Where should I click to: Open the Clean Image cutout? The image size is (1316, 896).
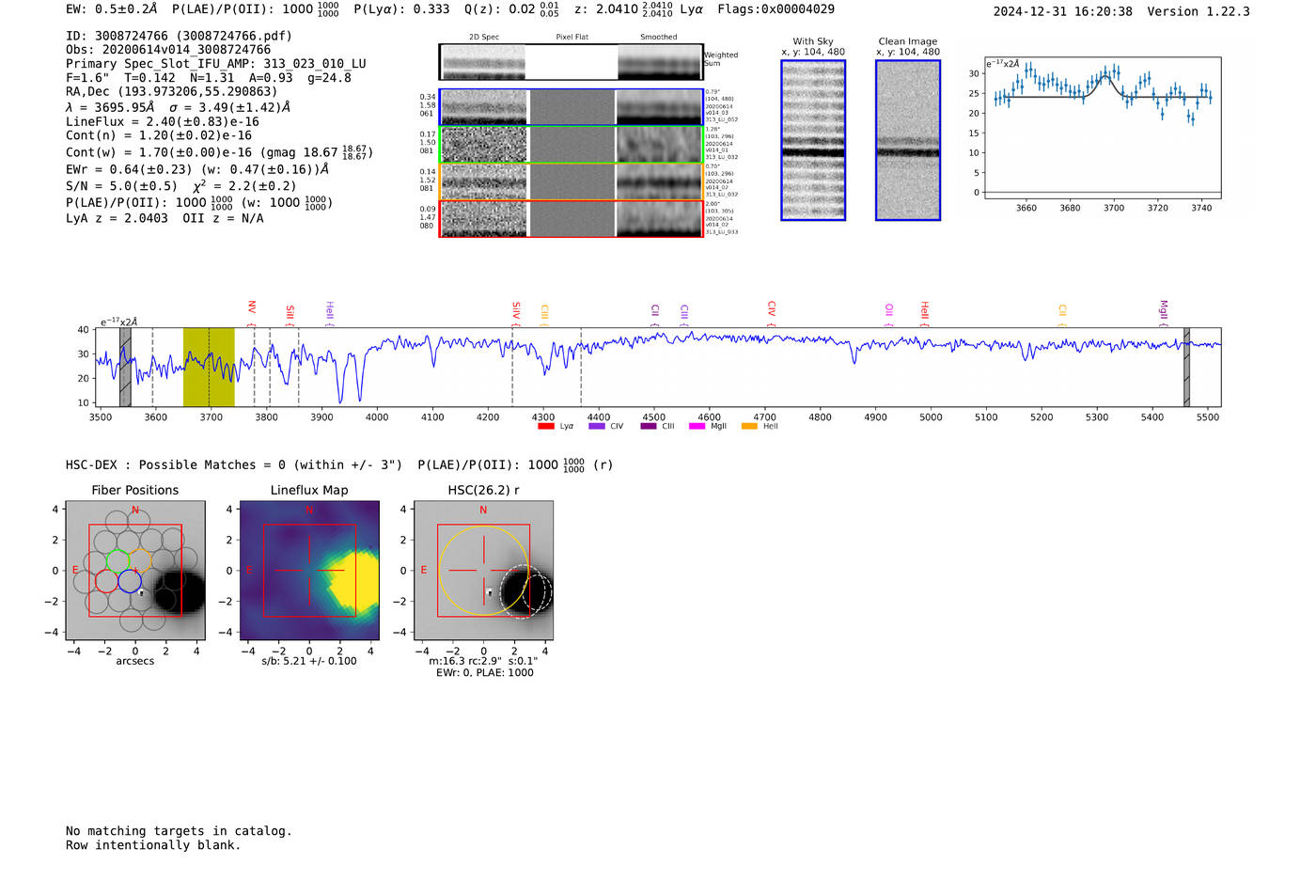[x=908, y=140]
